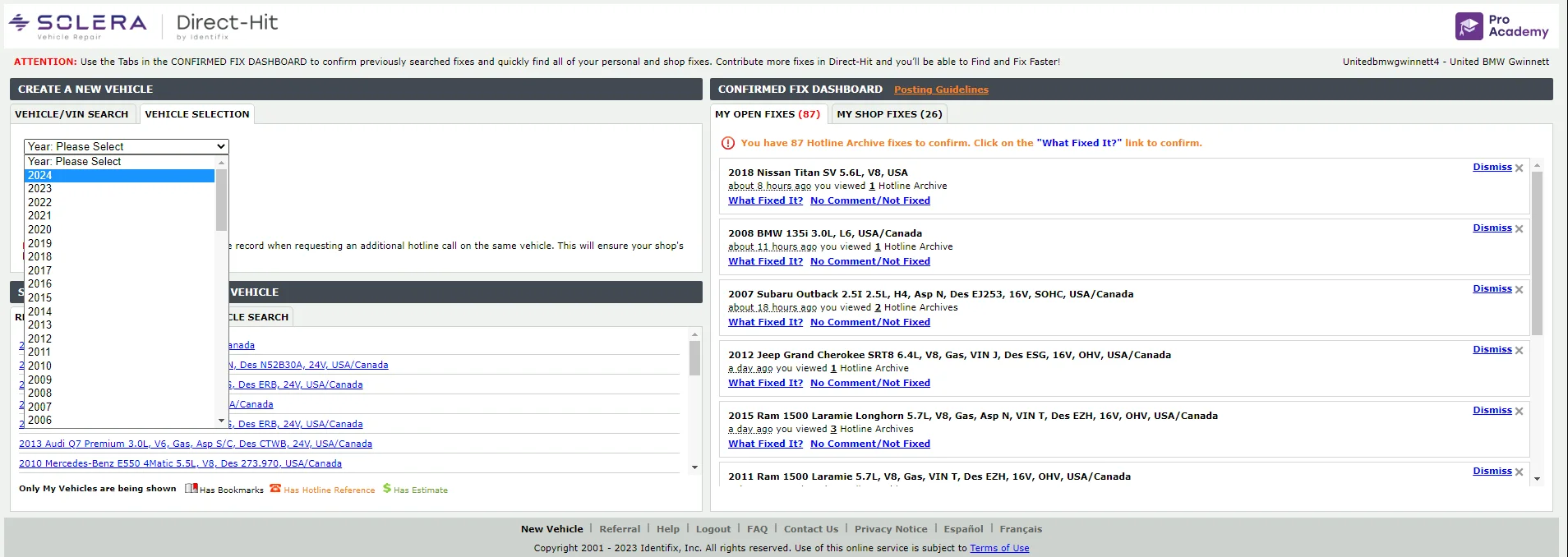Select 2012 from the year options
The height and width of the screenshot is (557, 1568).
(119, 339)
